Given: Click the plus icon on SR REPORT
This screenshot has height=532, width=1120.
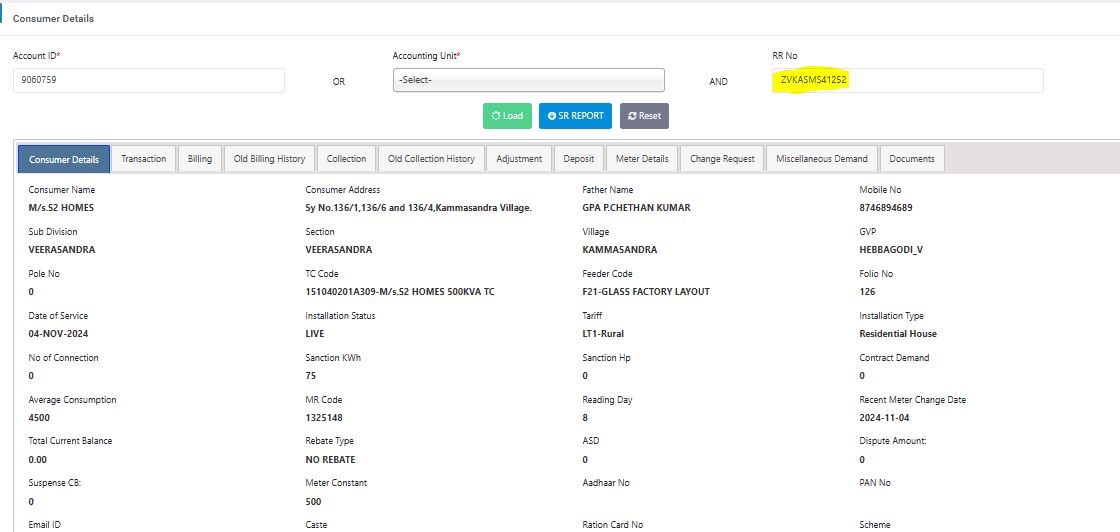Looking at the screenshot, I should 551,116.
